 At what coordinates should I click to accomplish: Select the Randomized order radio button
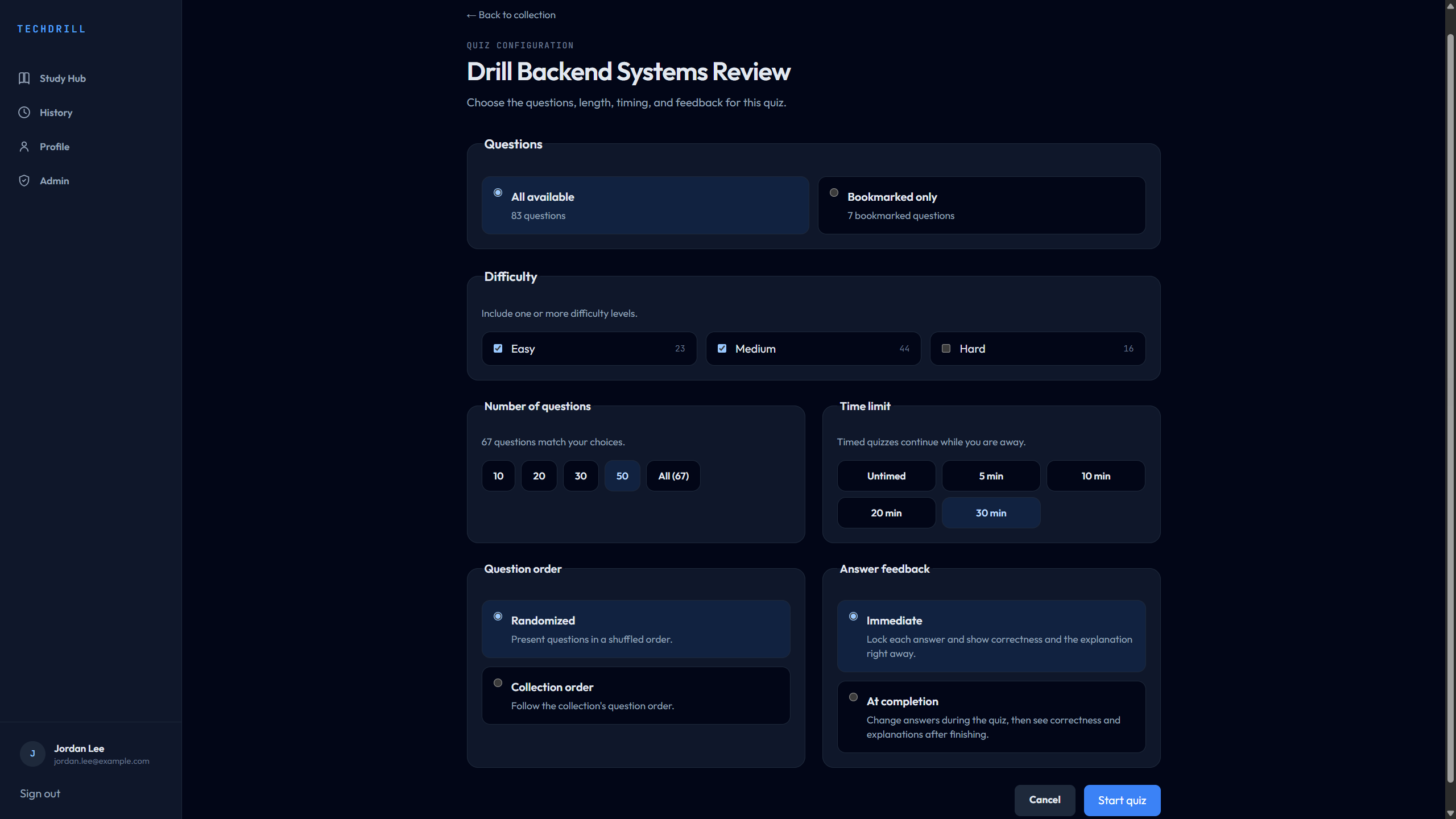pos(498,617)
